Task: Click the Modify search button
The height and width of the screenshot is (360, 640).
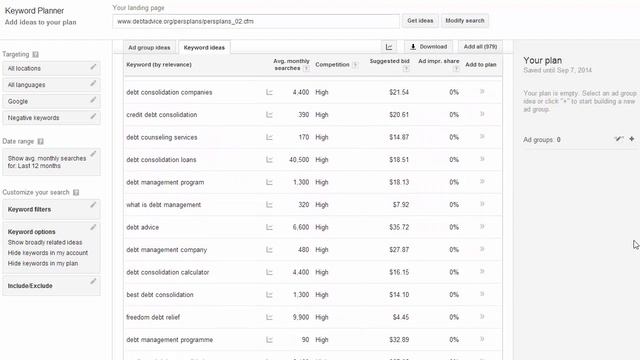Action: pyautogui.click(x=464, y=20)
